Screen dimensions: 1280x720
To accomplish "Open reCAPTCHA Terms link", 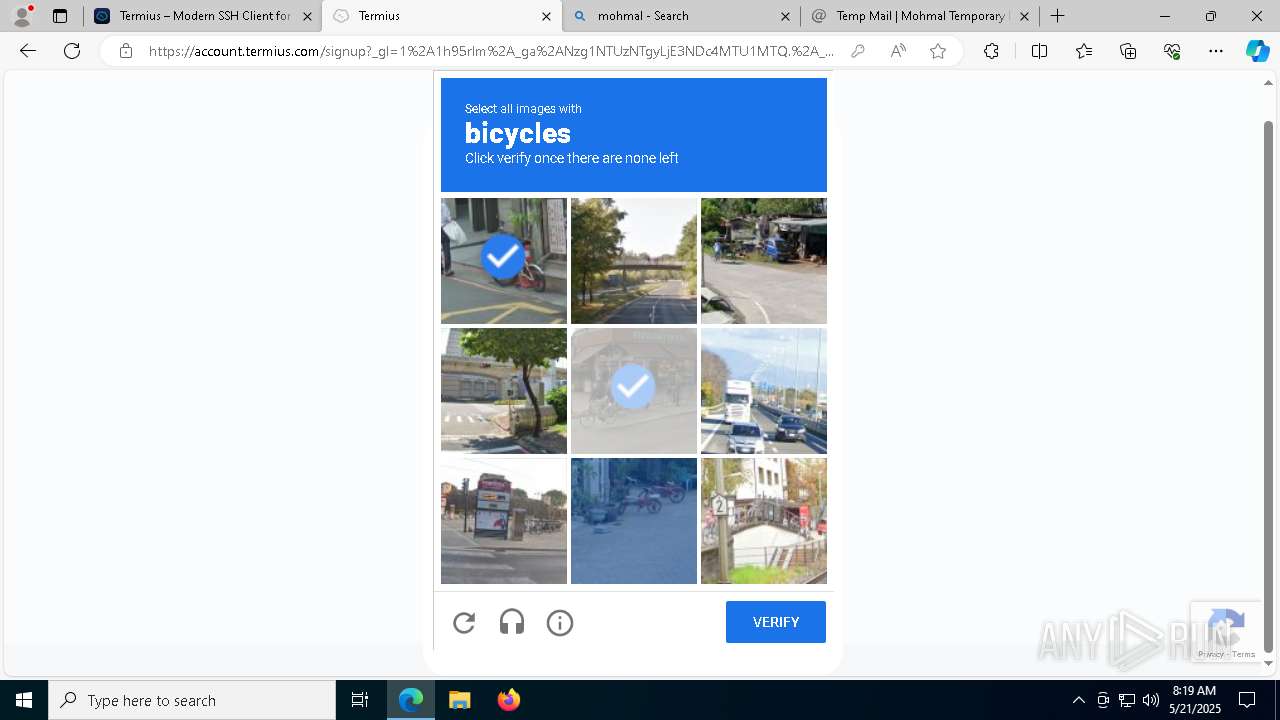I will click(x=1243, y=654).
